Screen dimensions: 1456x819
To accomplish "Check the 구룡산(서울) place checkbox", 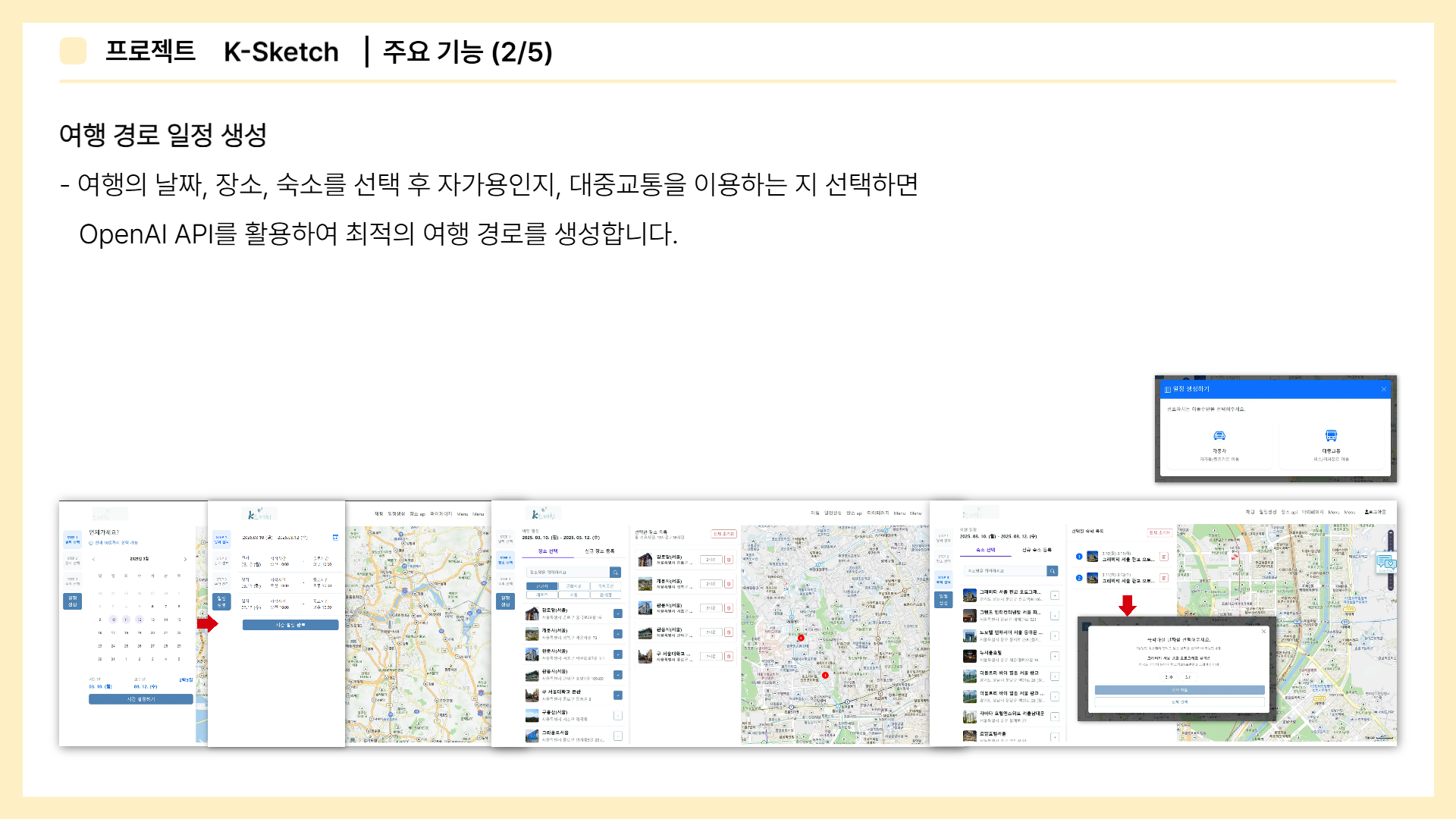I will click(618, 716).
